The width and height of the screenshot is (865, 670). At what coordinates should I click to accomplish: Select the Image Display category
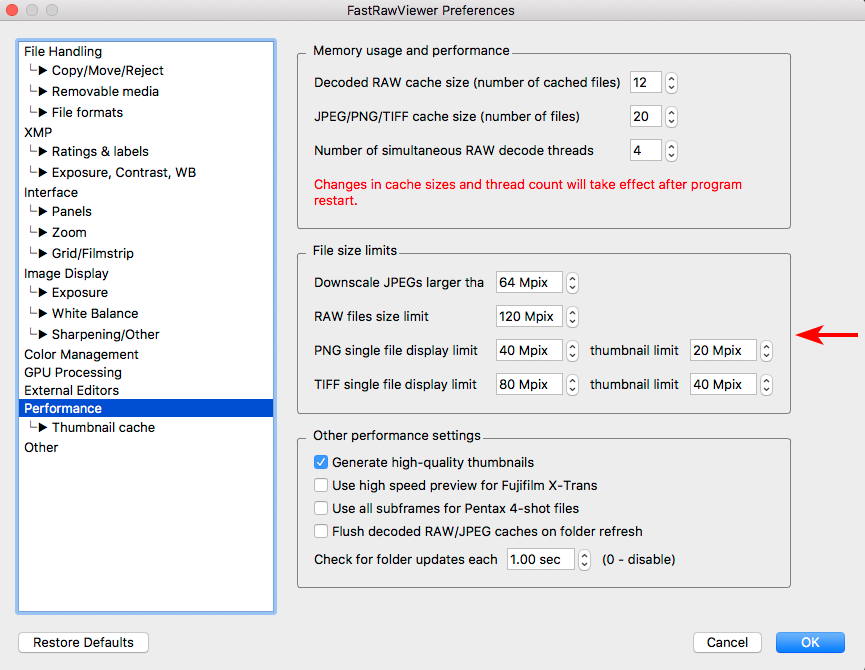click(66, 274)
